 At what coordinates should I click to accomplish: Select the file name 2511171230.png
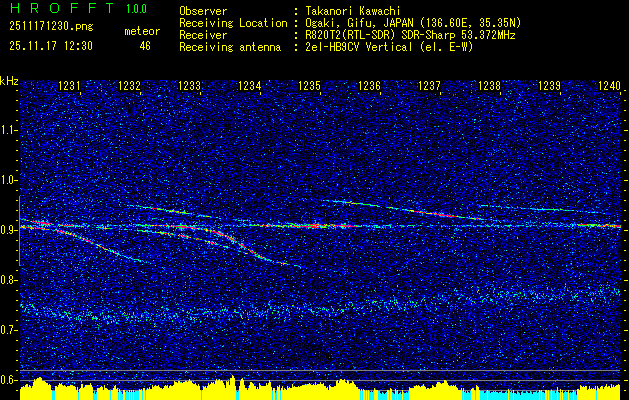pyautogui.click(x=51, y=27)
